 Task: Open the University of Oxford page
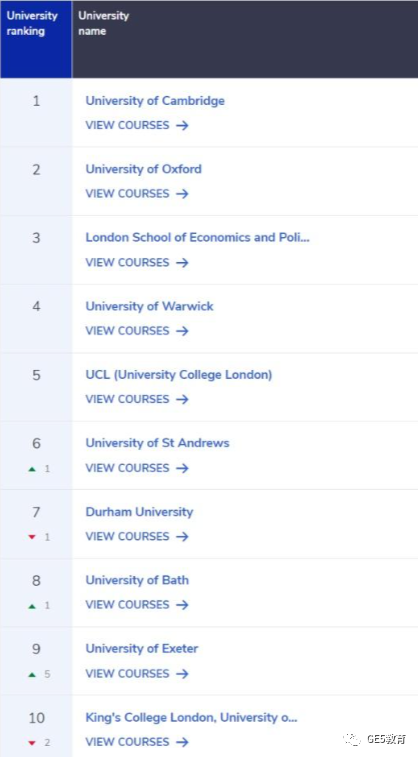[x=143, y=169]
